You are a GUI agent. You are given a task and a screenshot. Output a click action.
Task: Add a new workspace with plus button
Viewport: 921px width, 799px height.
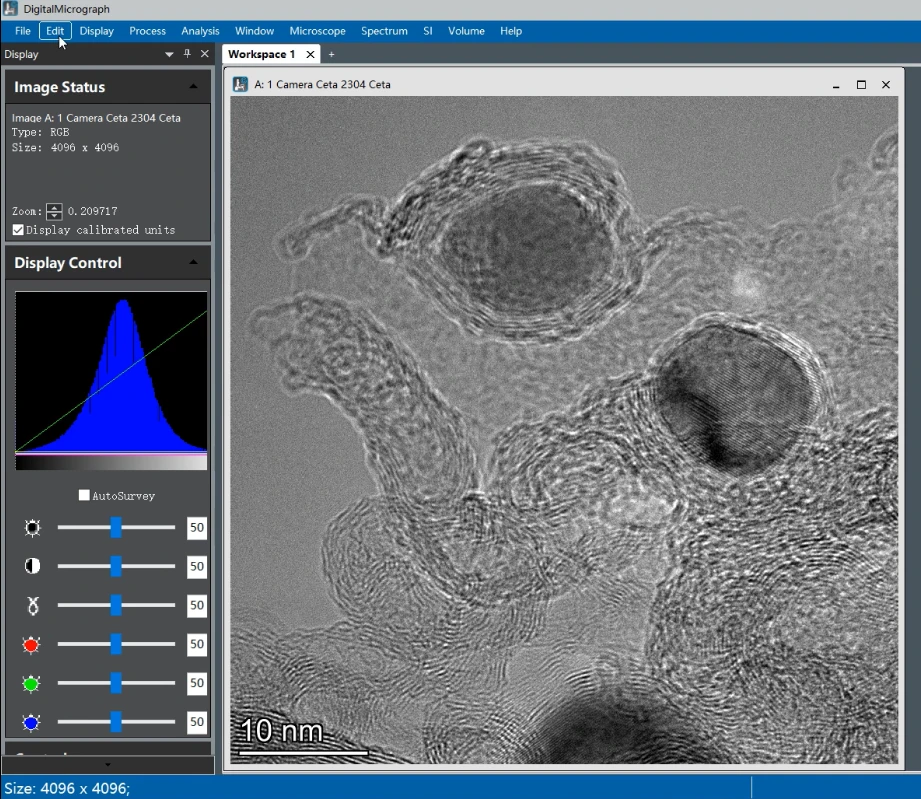[x=332, y=54]
